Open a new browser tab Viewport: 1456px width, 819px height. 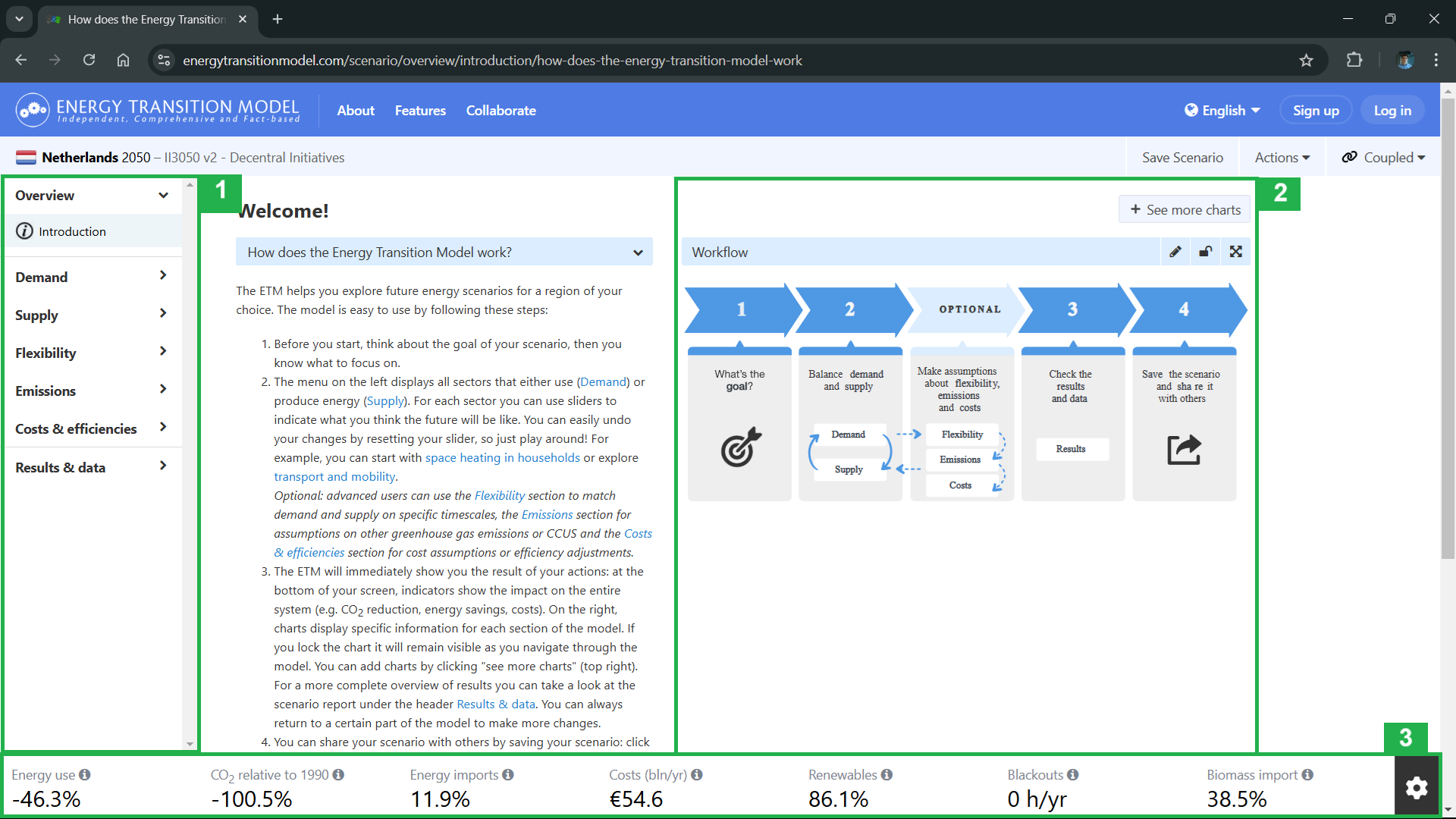(x=278, y=19)
